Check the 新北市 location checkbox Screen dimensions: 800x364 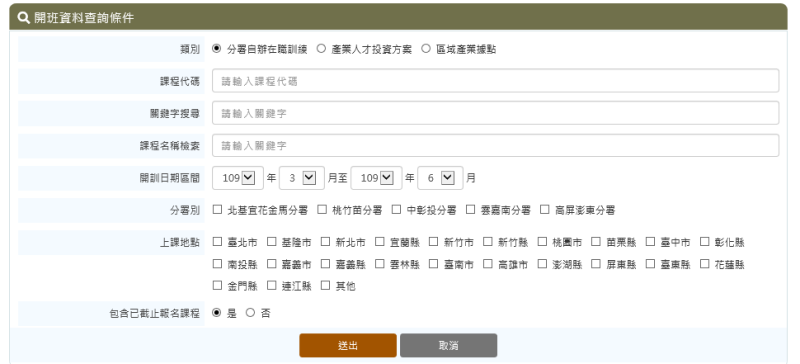point(326,241)
